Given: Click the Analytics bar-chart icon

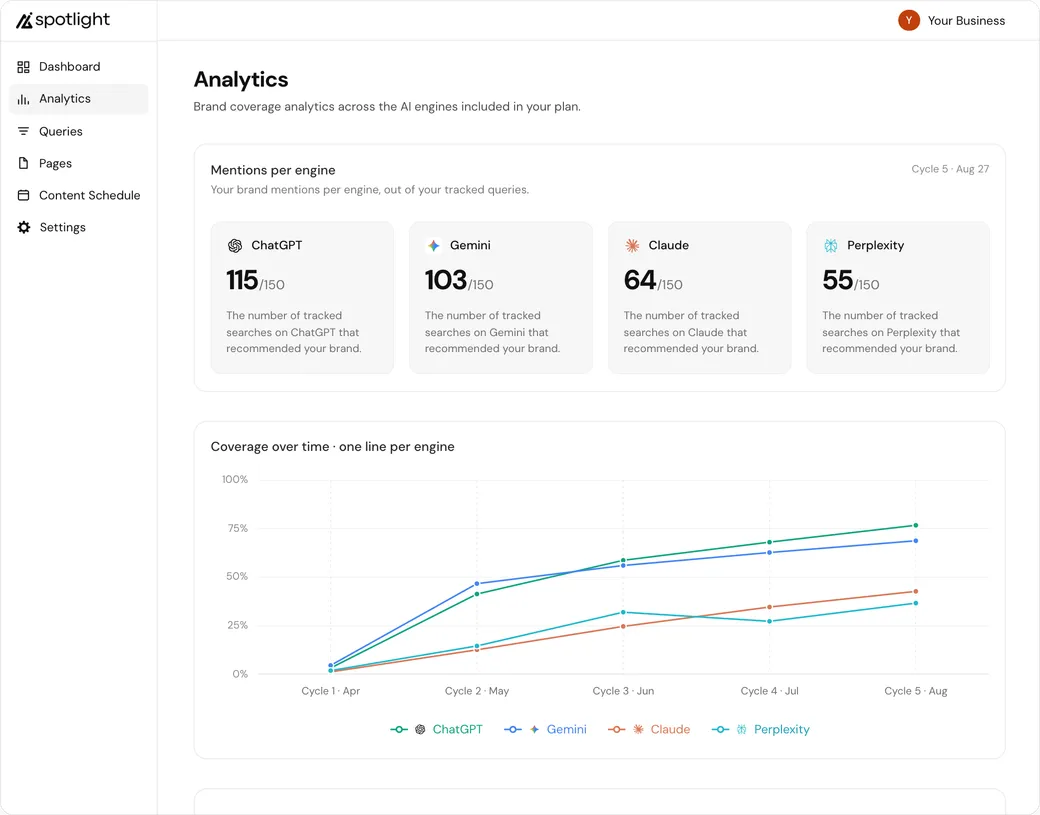Looking at the screenshot, I should pos(23,99).
